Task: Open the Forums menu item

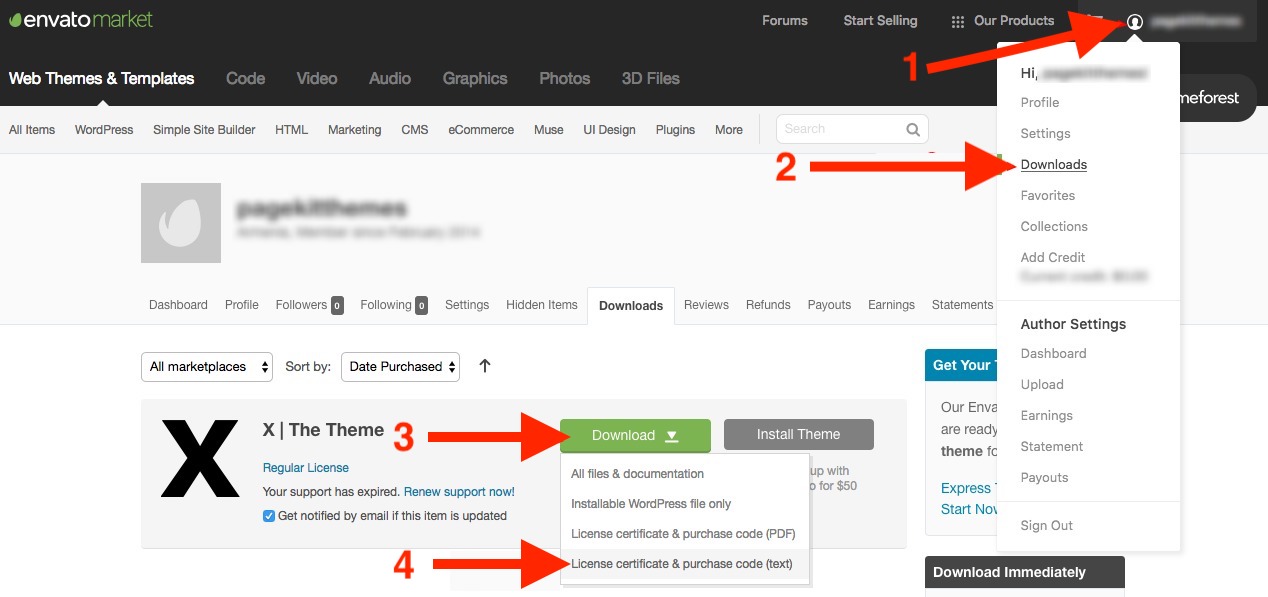Action: [784, 20]
